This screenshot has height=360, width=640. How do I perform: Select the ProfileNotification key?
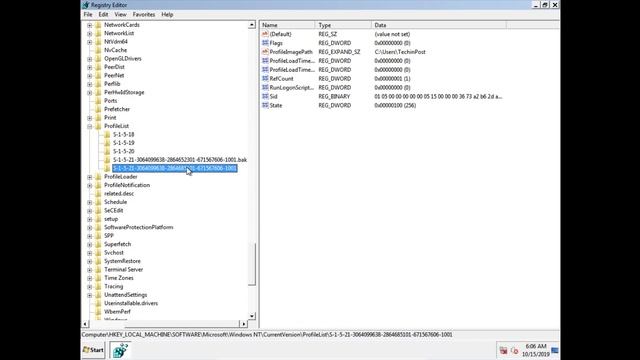127,185
